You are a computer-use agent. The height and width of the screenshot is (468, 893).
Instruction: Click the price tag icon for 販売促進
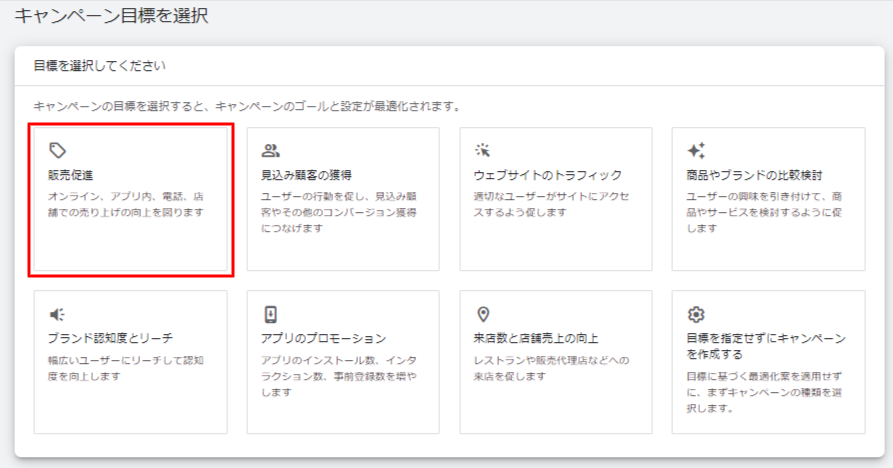point(58,151)
